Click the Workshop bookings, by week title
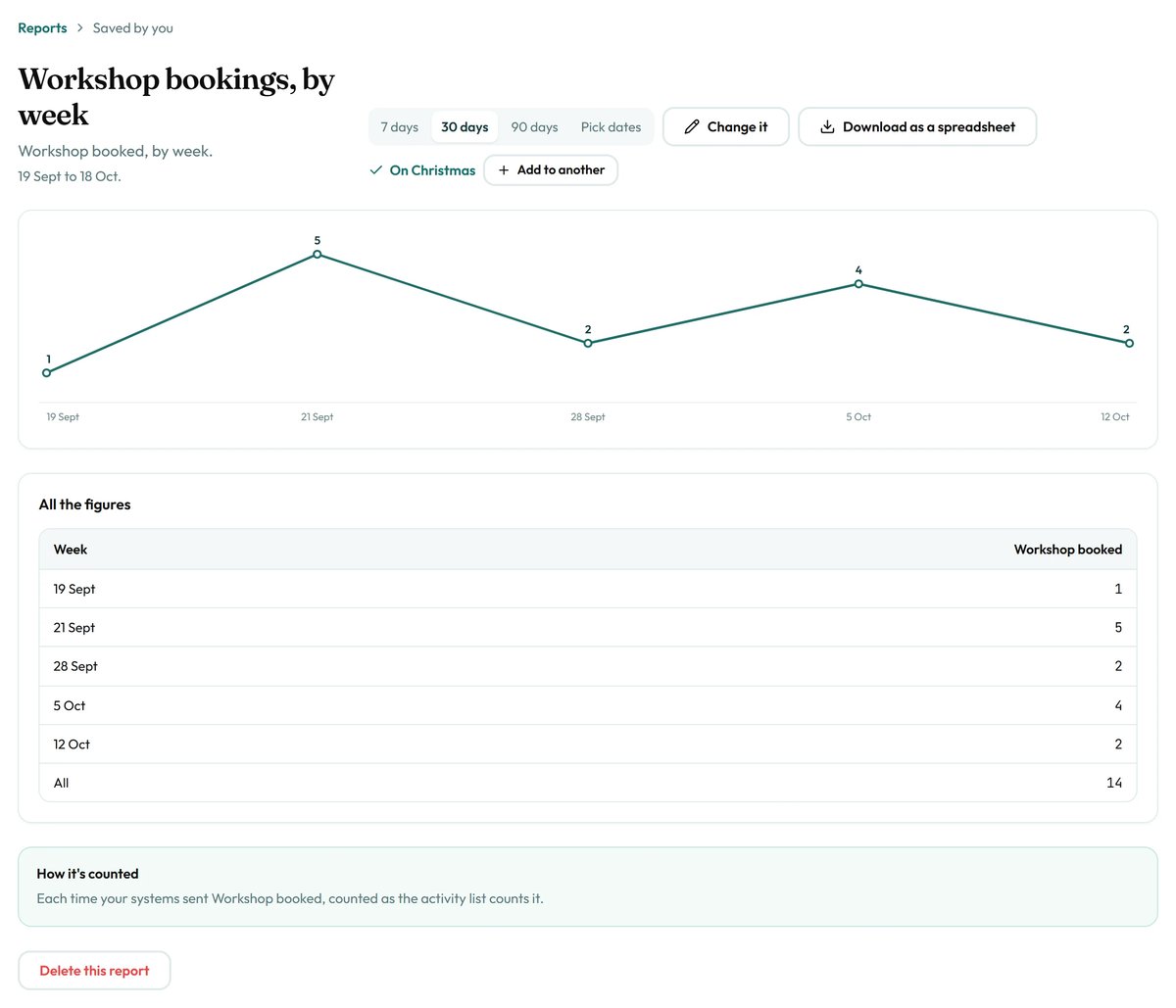The height and width of the screenshot is (1008, 1176). 176,96
